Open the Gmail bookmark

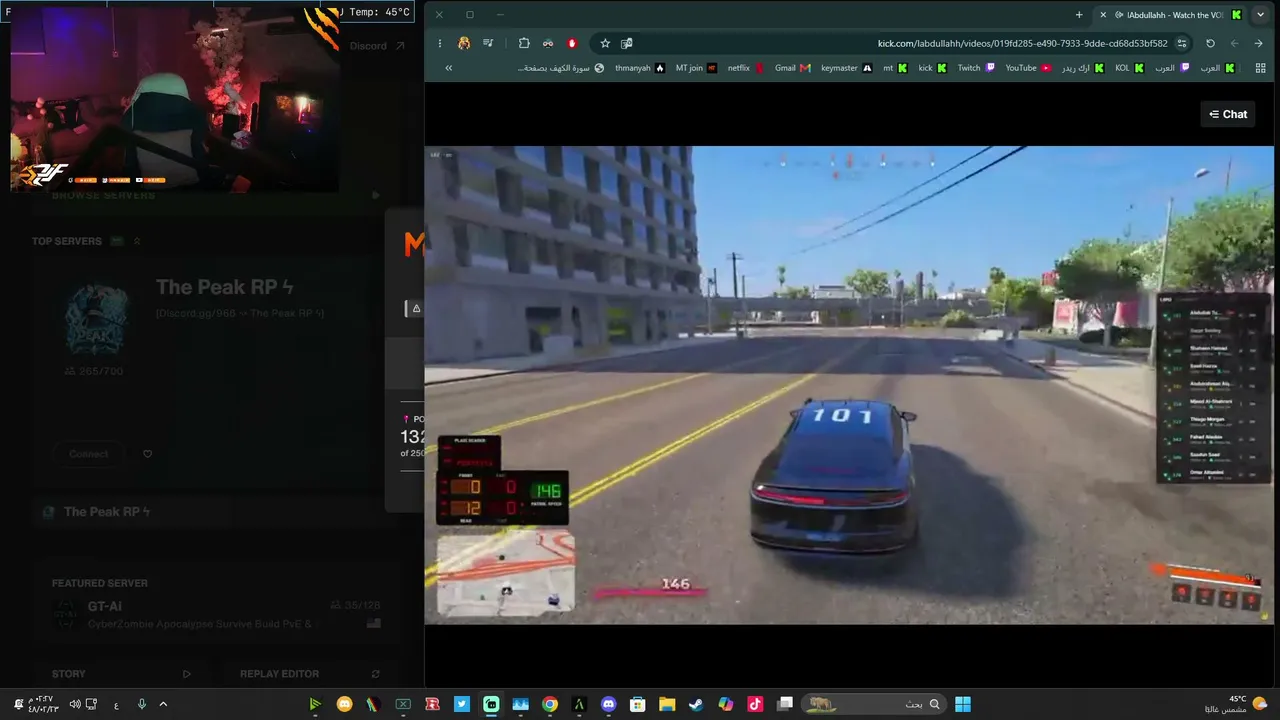(x=792, y=68)
